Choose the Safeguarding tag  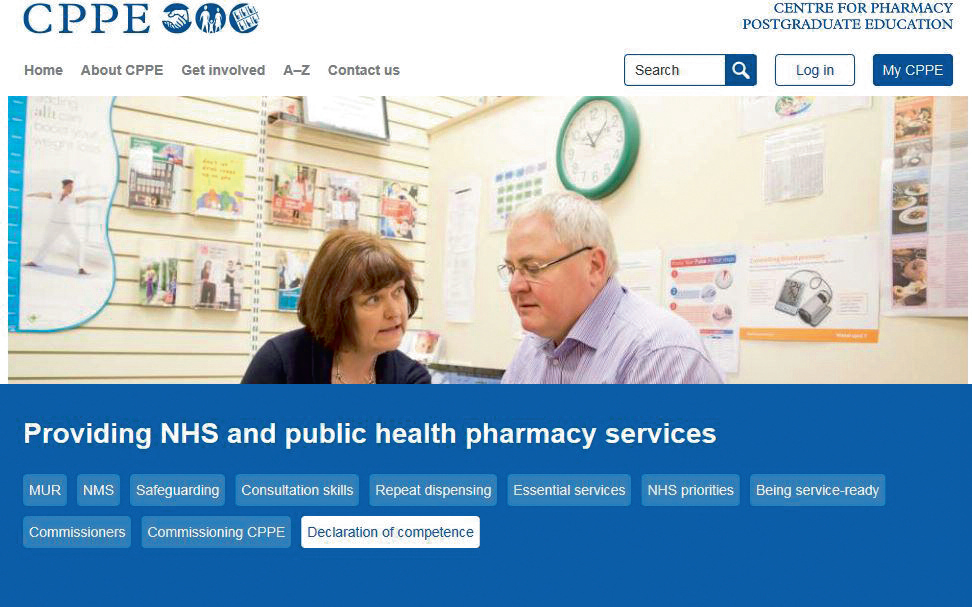pos(177,490)
